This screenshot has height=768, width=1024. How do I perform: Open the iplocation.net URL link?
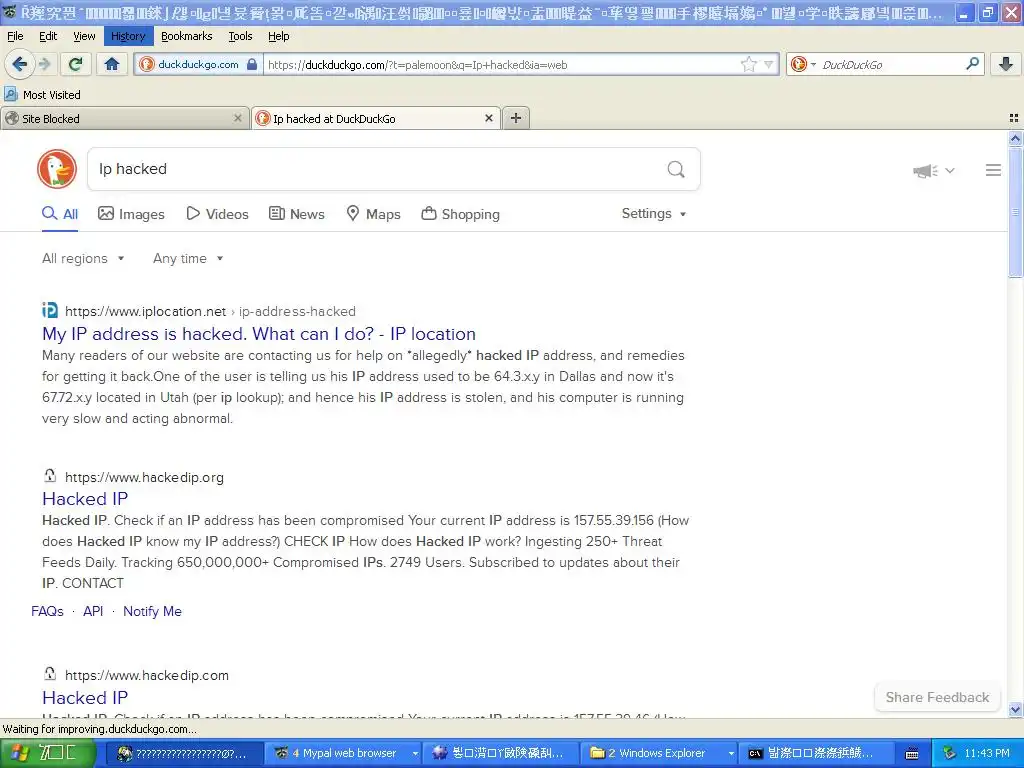[210, 312]
